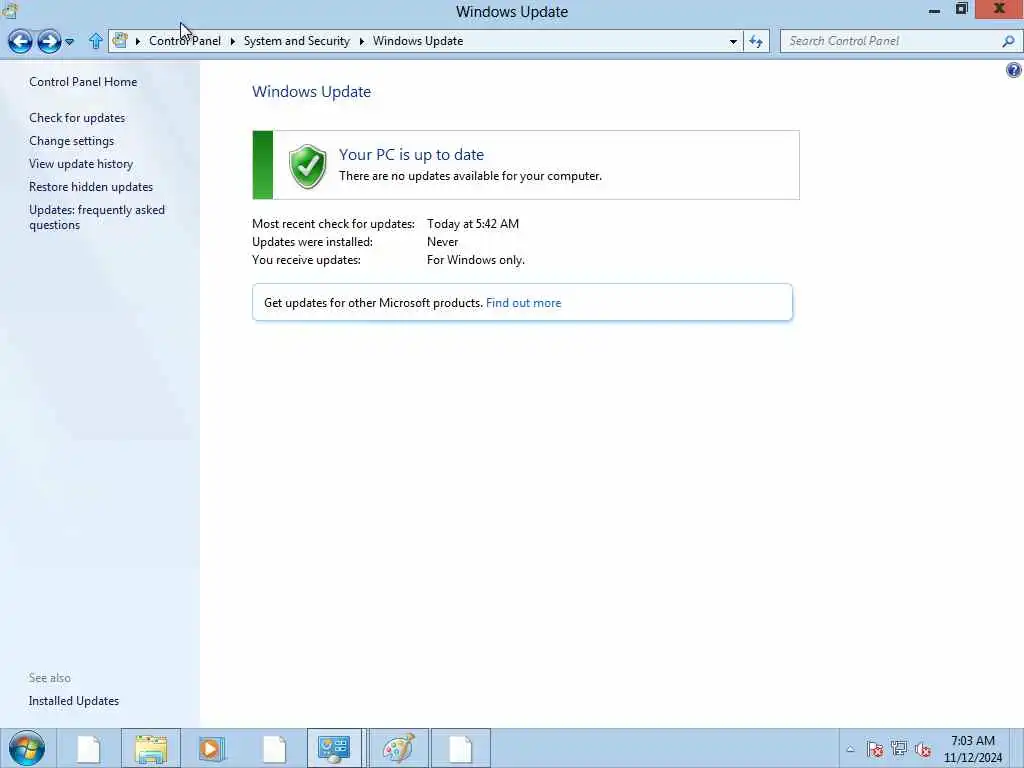The image size is (1024, 768).
Task: Open Restore hidden updates
Action: click(x=91, y=186)
